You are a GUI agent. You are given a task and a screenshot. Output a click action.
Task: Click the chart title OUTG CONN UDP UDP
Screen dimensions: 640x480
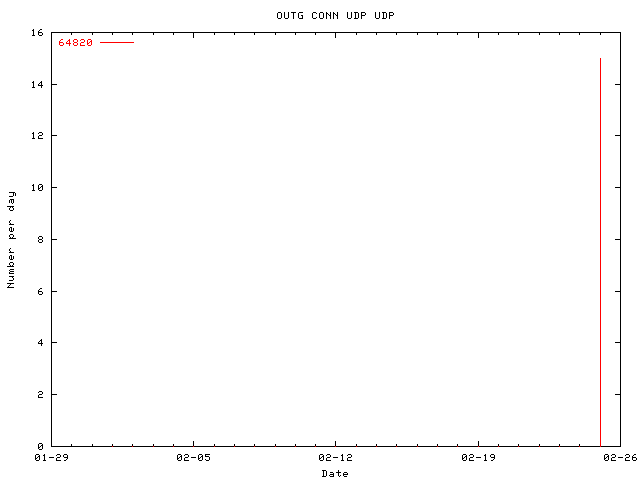click(x=336, y=16)
